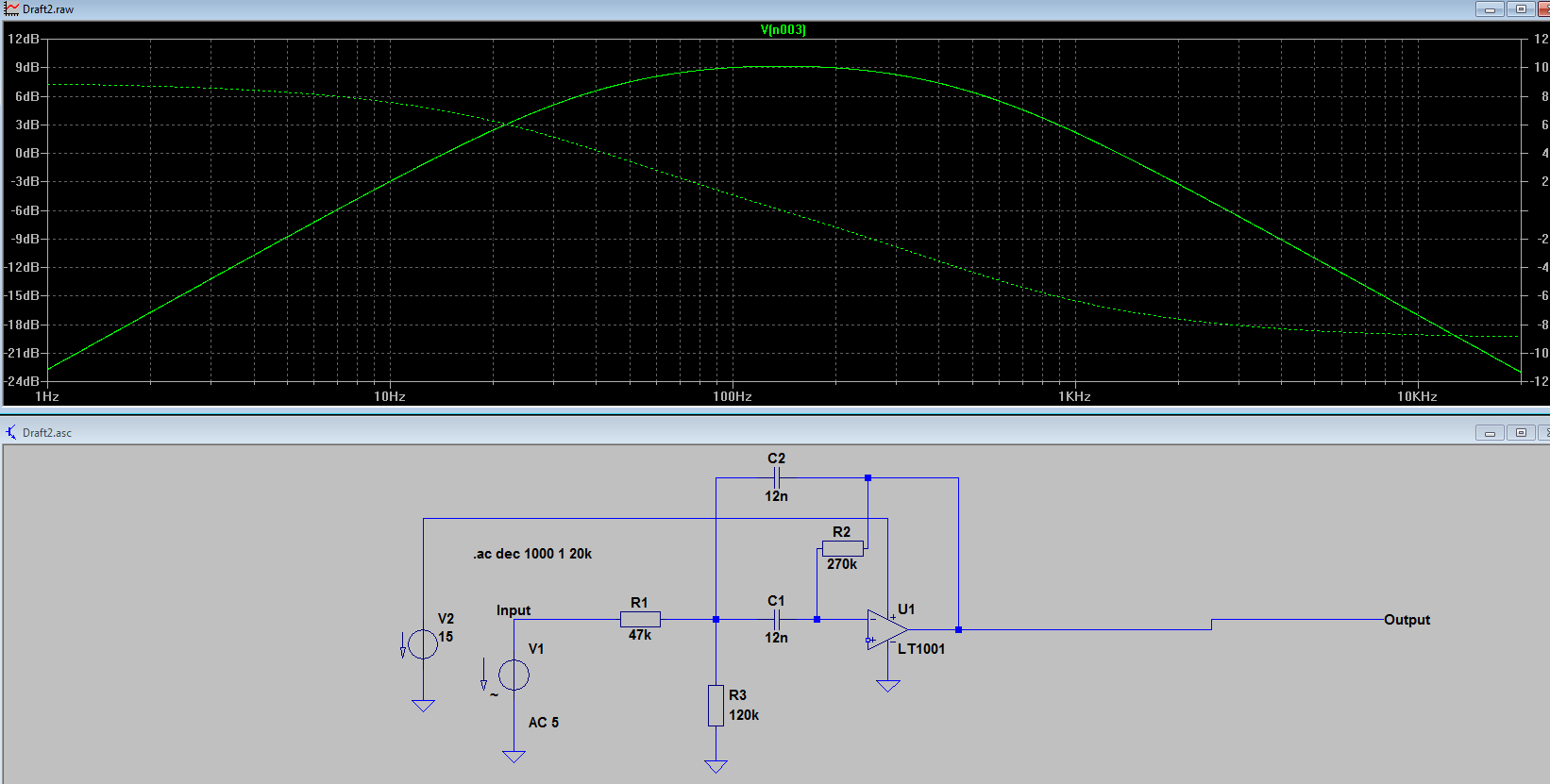Click the .ac dec 1000 1 20k directive
Image resolution: width=1550 pixels, height=784 pixels.
[532, 554]
